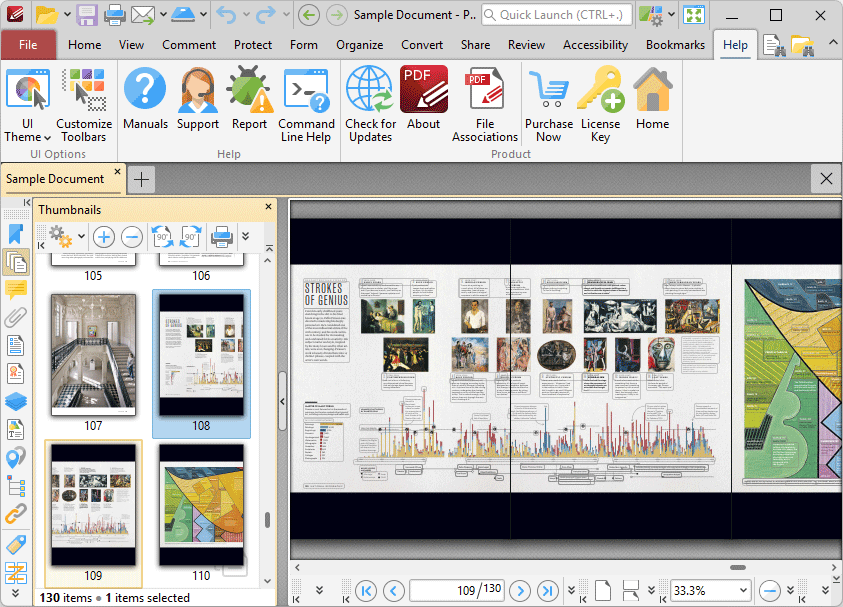Open the Manuals help icon
843x607 pixels.
coord(145,100)
